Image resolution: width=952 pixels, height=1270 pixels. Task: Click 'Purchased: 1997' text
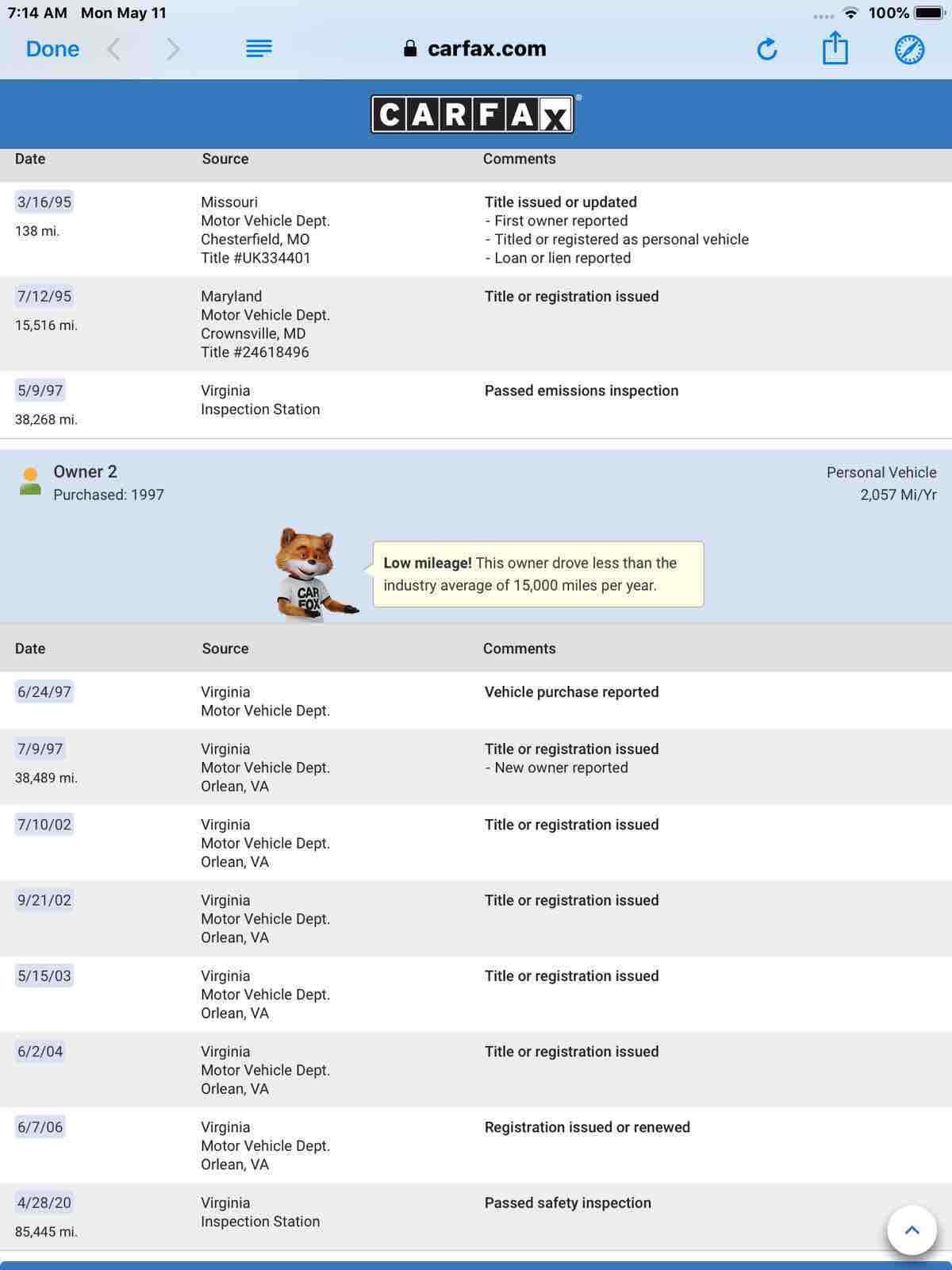coord(109,495)
